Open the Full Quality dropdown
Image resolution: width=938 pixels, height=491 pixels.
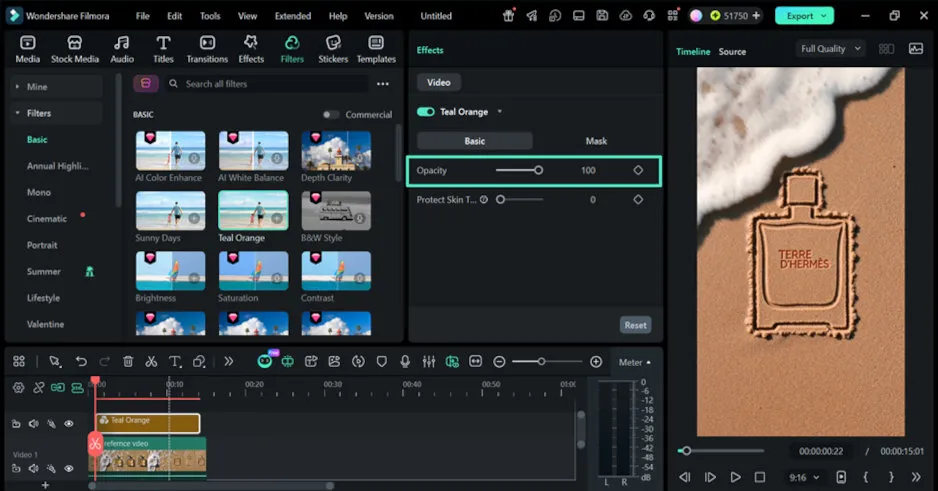pyautogui.click(x=831, y=49)
